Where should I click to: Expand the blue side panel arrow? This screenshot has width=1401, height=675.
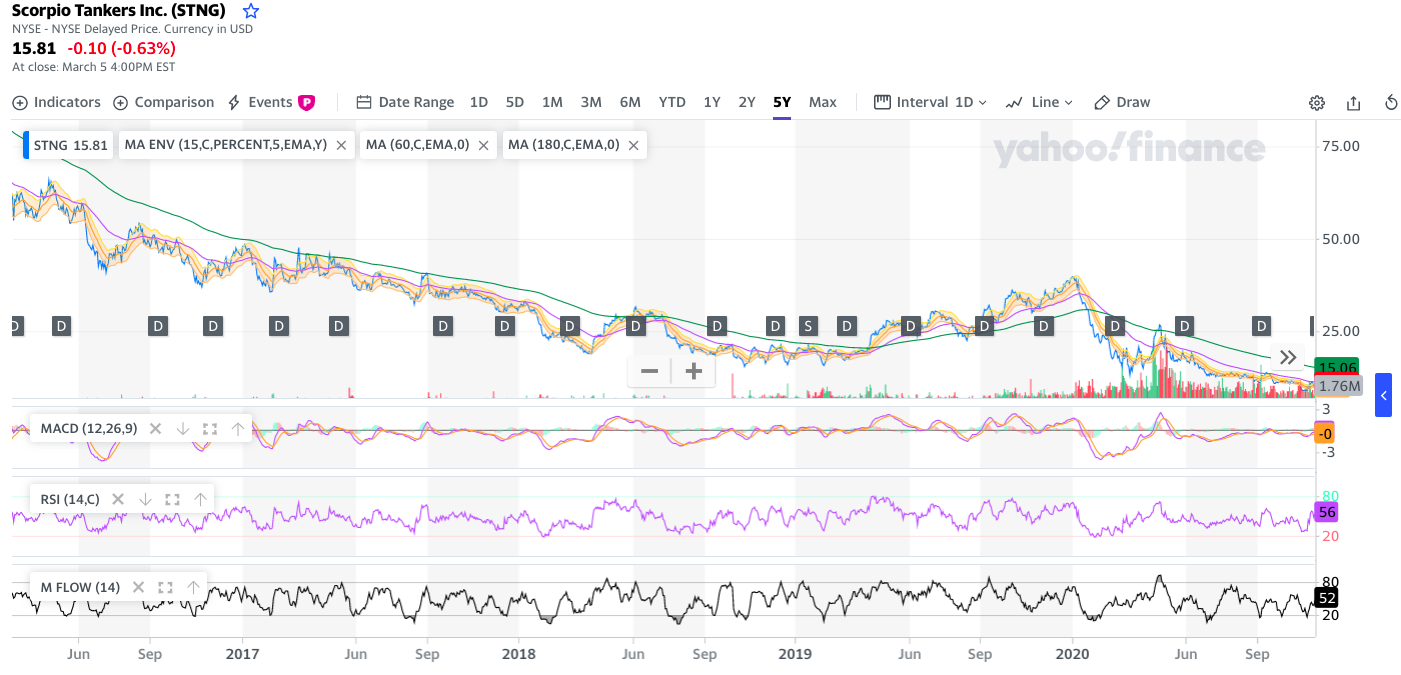(x=1383, y=395)
